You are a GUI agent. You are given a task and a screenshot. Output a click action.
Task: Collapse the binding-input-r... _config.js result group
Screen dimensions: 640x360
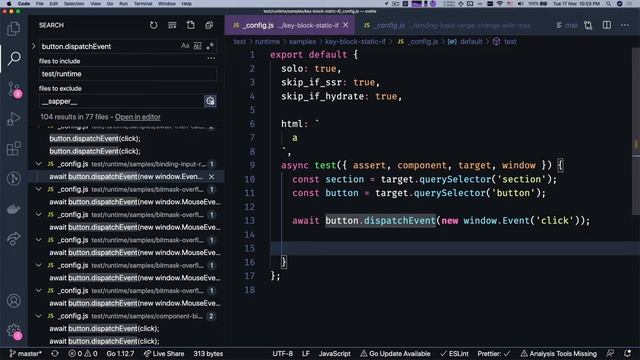(x=39, y=164)
